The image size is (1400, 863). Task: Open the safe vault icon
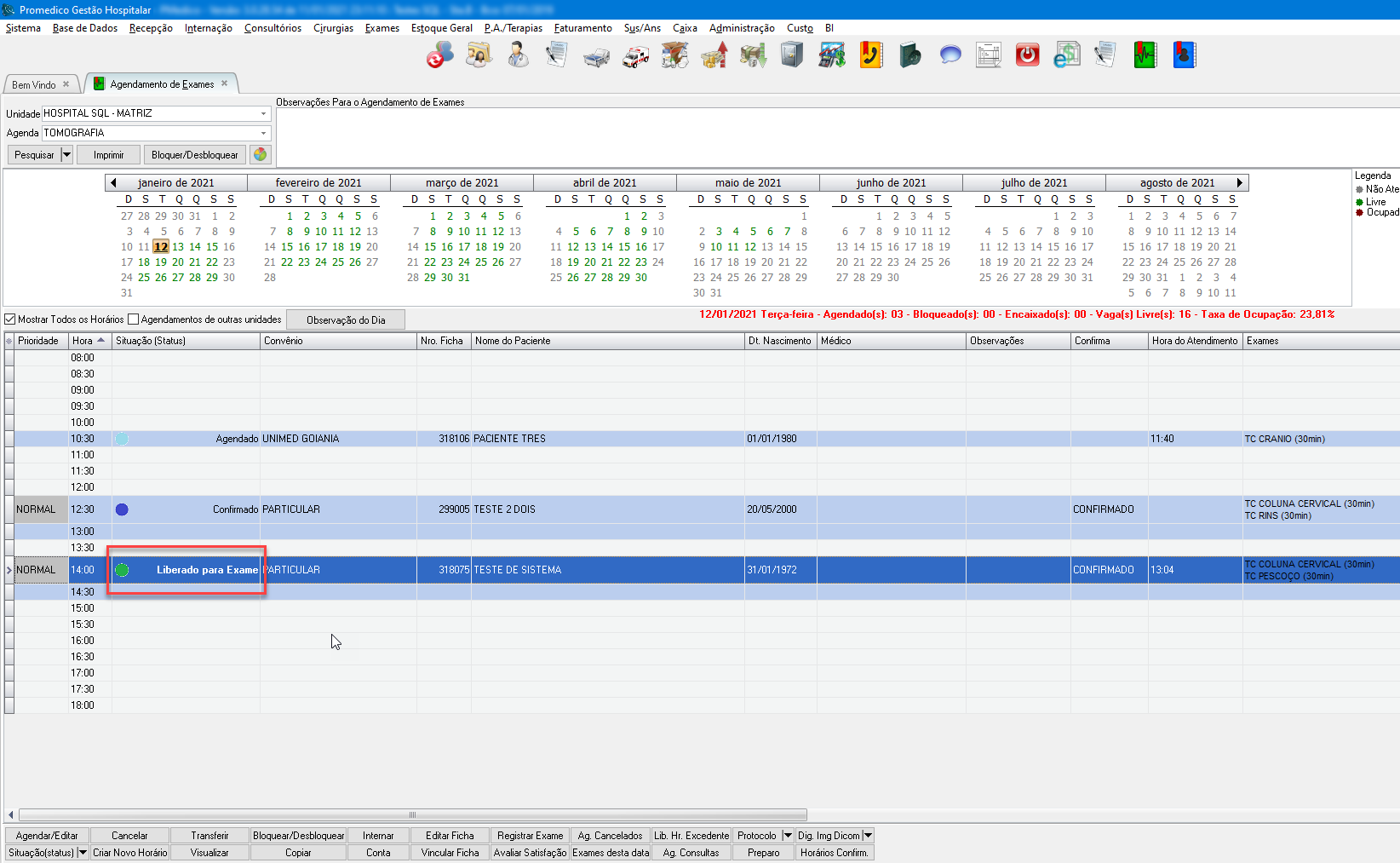pyautogui.click(x=792, y=55)
